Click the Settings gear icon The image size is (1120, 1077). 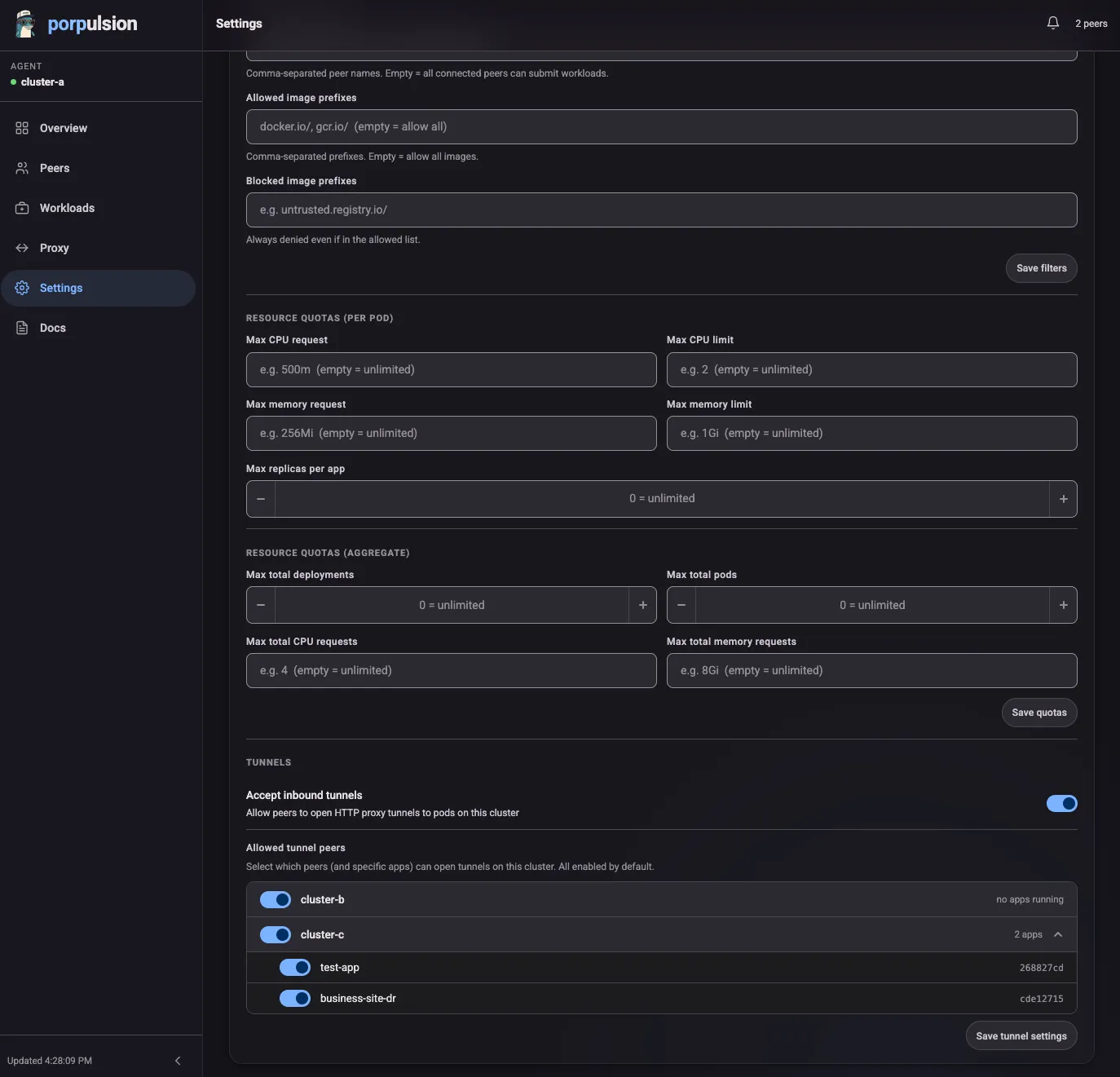click(x=21, y=288)
